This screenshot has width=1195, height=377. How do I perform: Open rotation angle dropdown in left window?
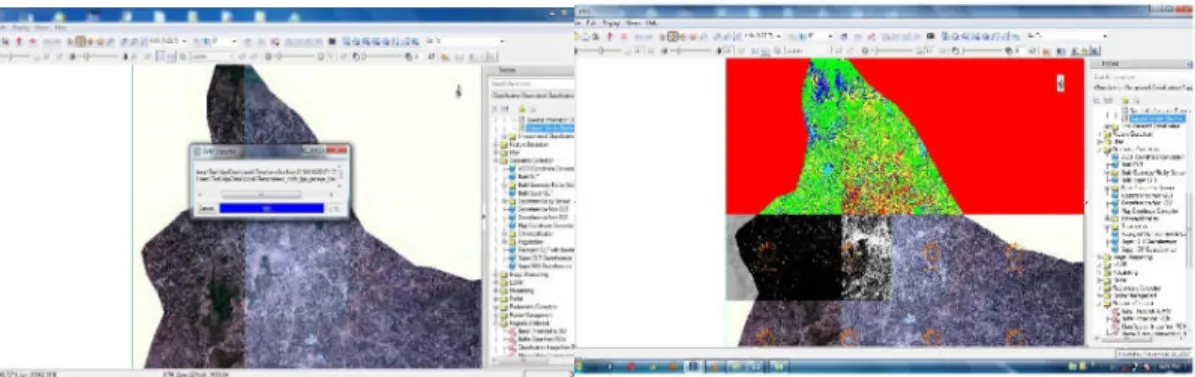click(x=235, y=41)
